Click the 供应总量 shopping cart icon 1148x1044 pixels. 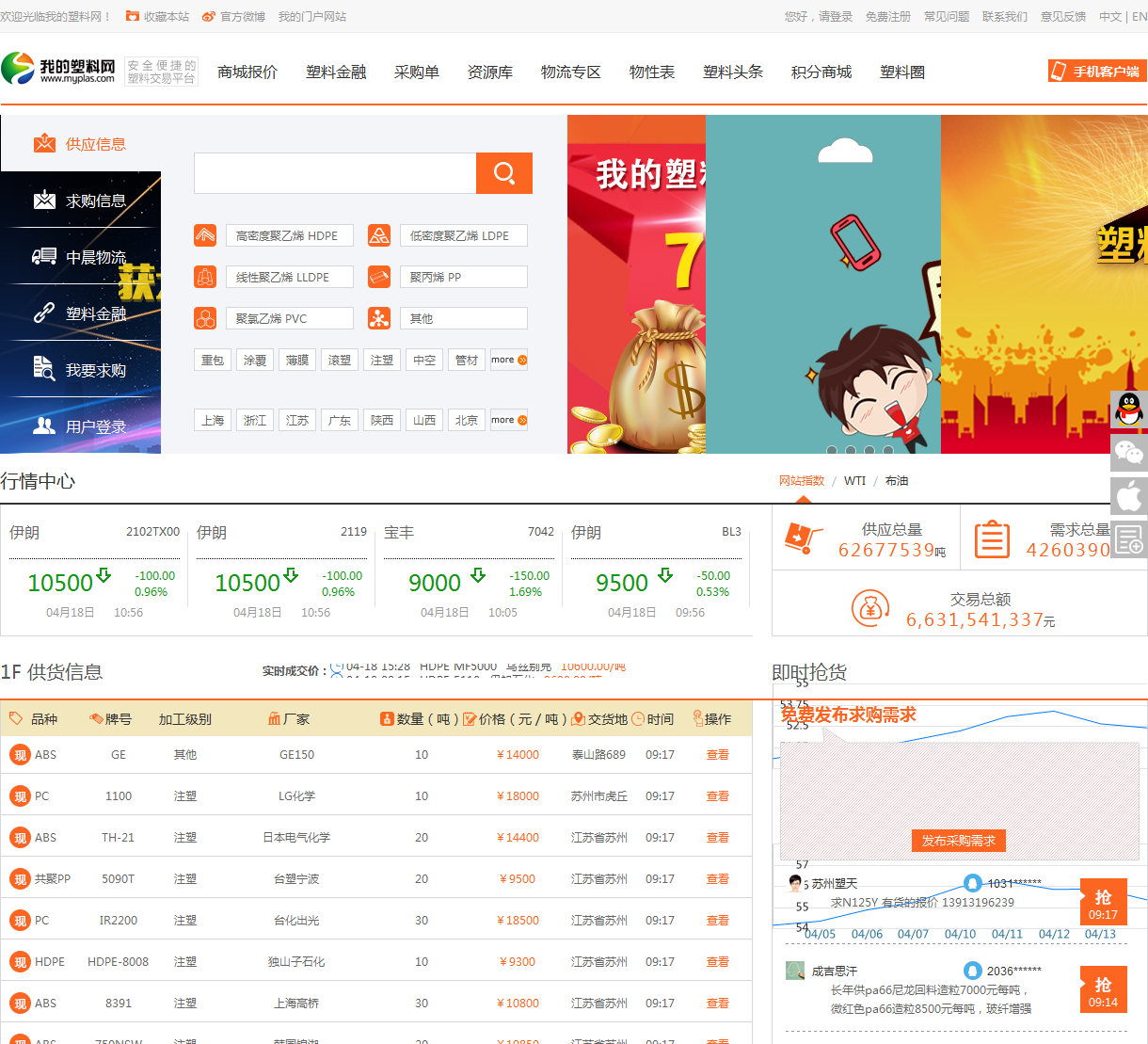tap(803, 538)
